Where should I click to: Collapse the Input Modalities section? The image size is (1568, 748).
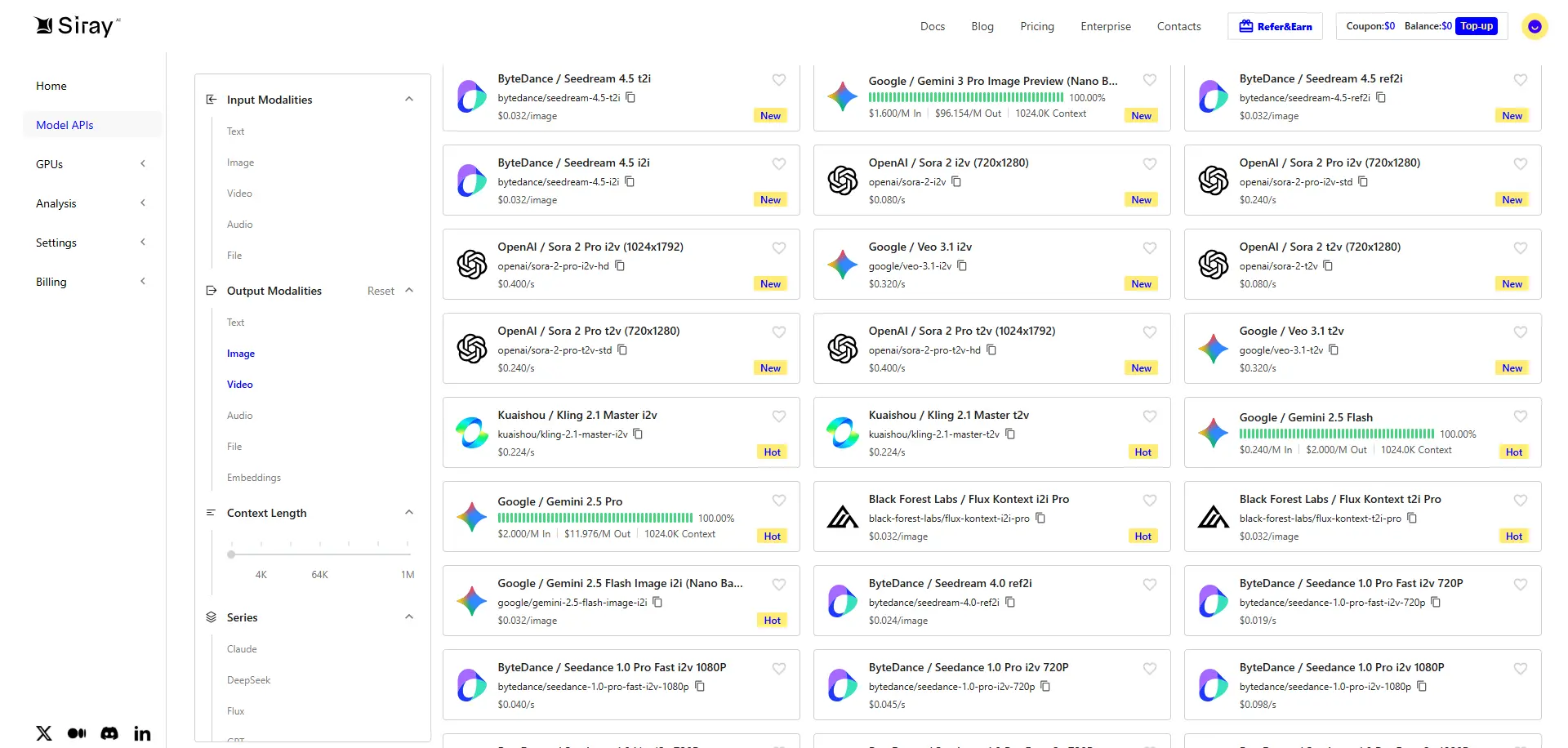[x=409, y=100]
